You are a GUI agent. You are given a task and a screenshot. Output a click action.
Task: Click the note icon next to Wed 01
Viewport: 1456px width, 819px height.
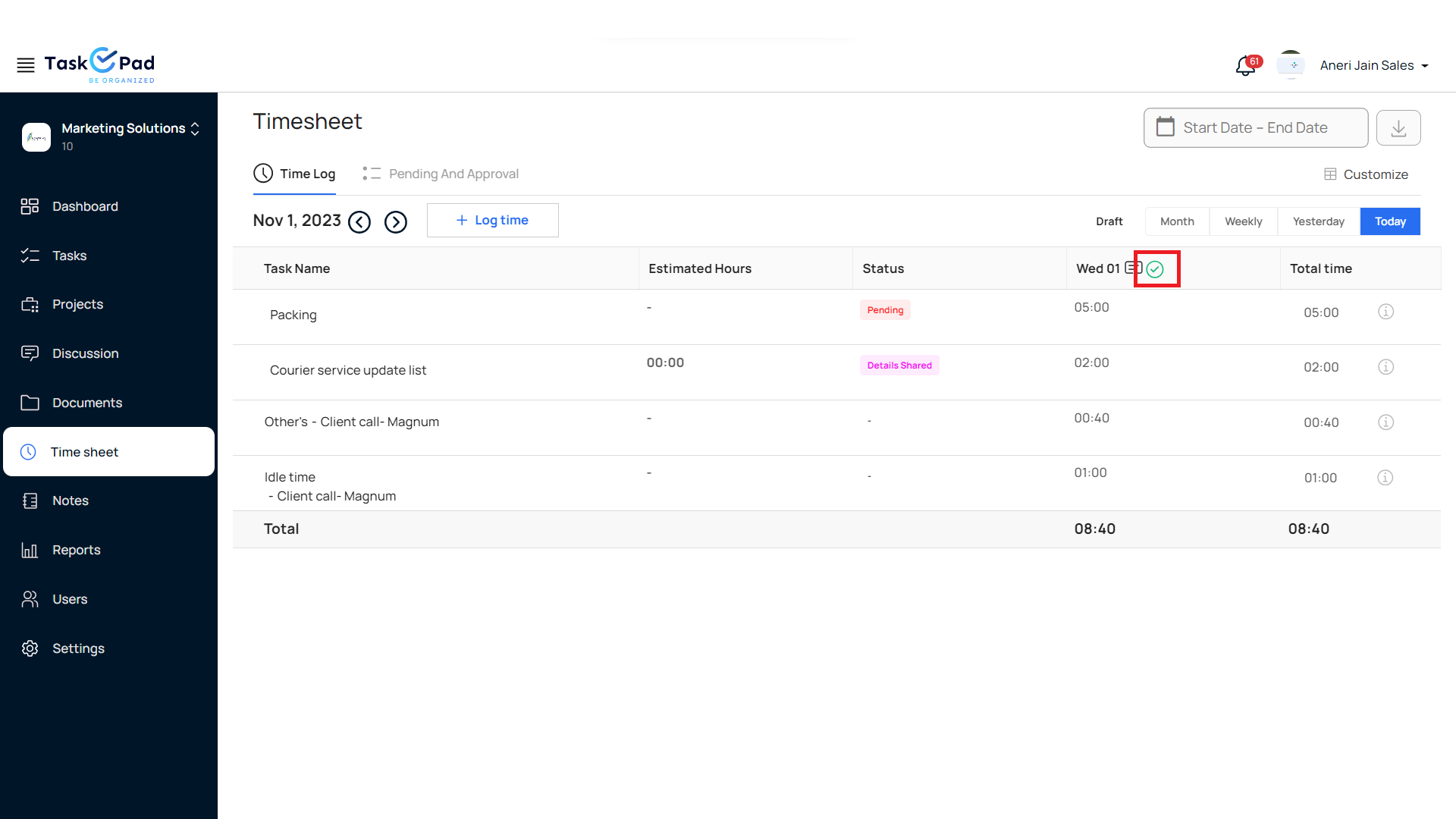1133,268
